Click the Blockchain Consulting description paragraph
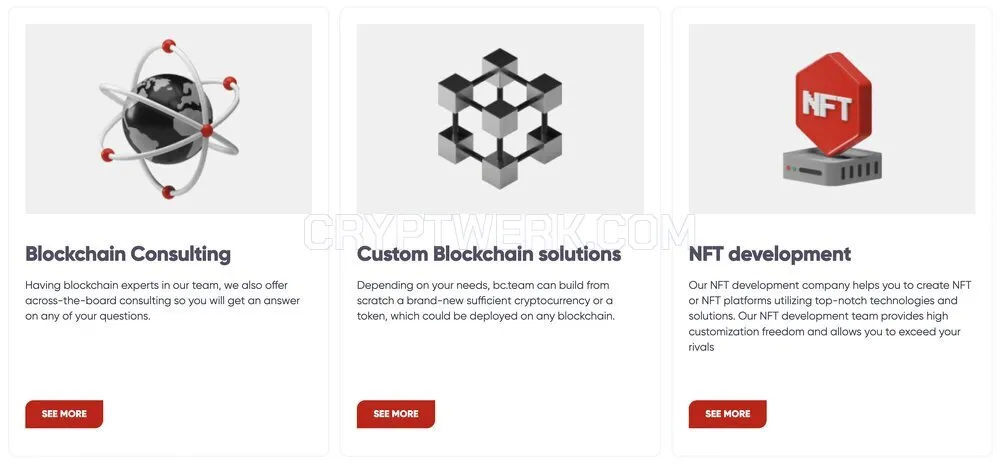 (x=163, y=300)
